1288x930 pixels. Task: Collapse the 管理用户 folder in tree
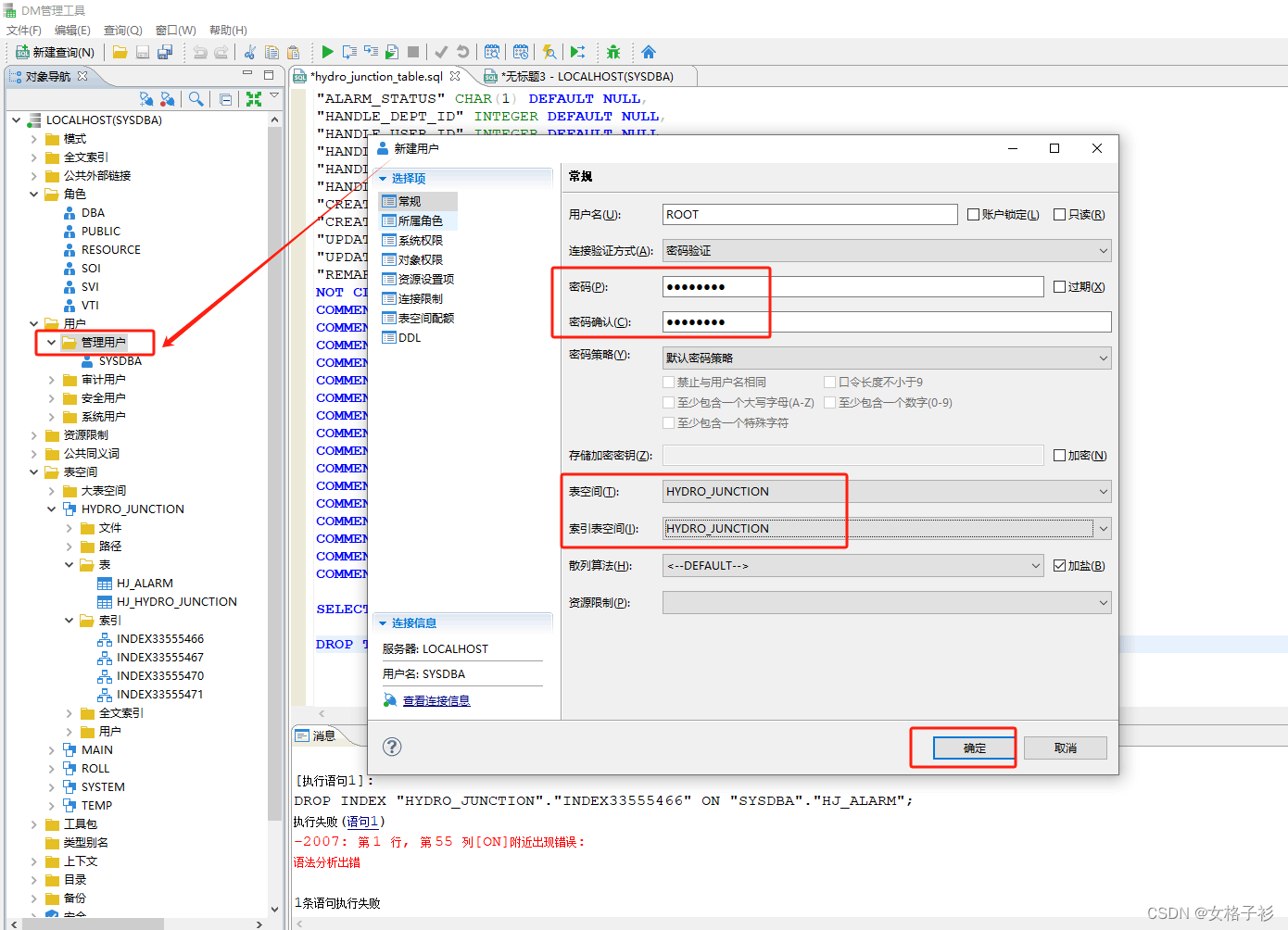[51, 342]
